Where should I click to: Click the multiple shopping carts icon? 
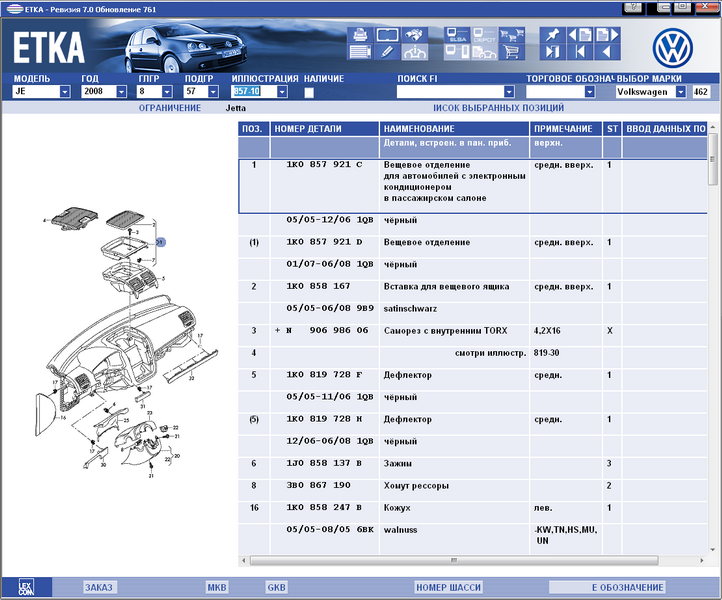tap(512, 35)
